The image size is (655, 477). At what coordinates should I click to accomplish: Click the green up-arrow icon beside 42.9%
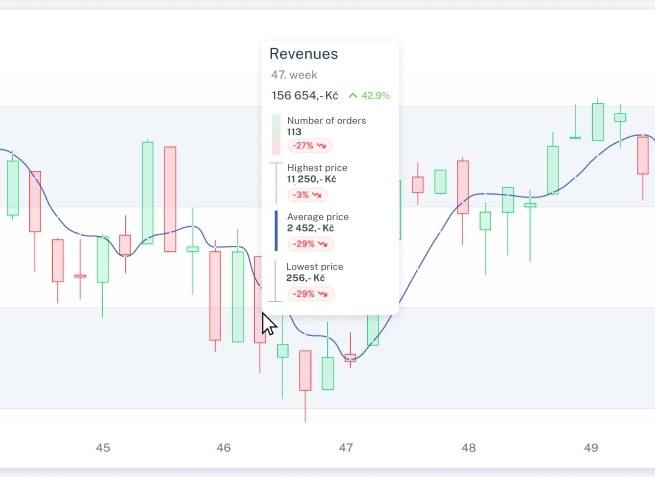(x=353, y=96)
